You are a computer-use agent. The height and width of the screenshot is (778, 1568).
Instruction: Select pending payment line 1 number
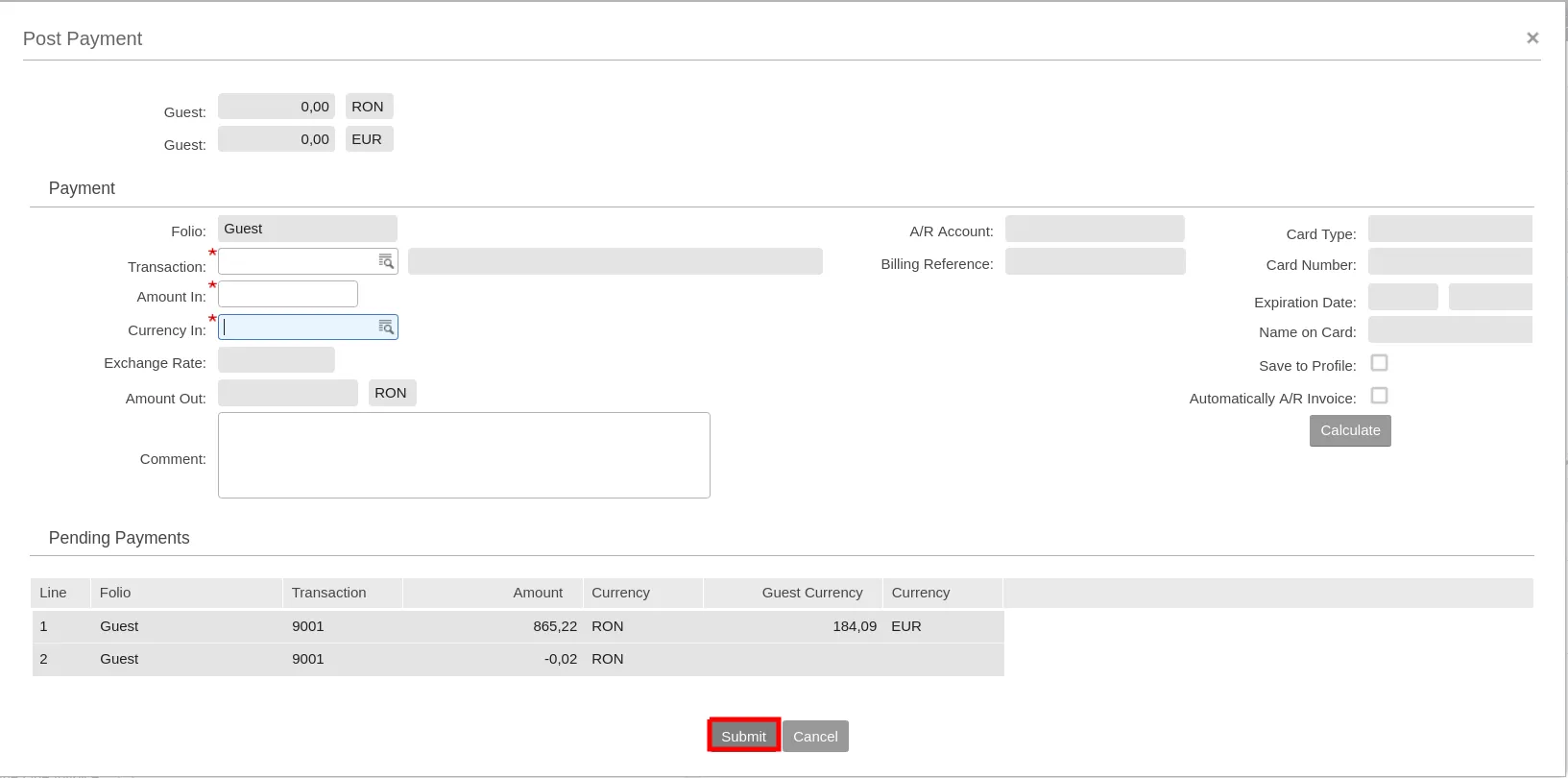click(43, 626)
